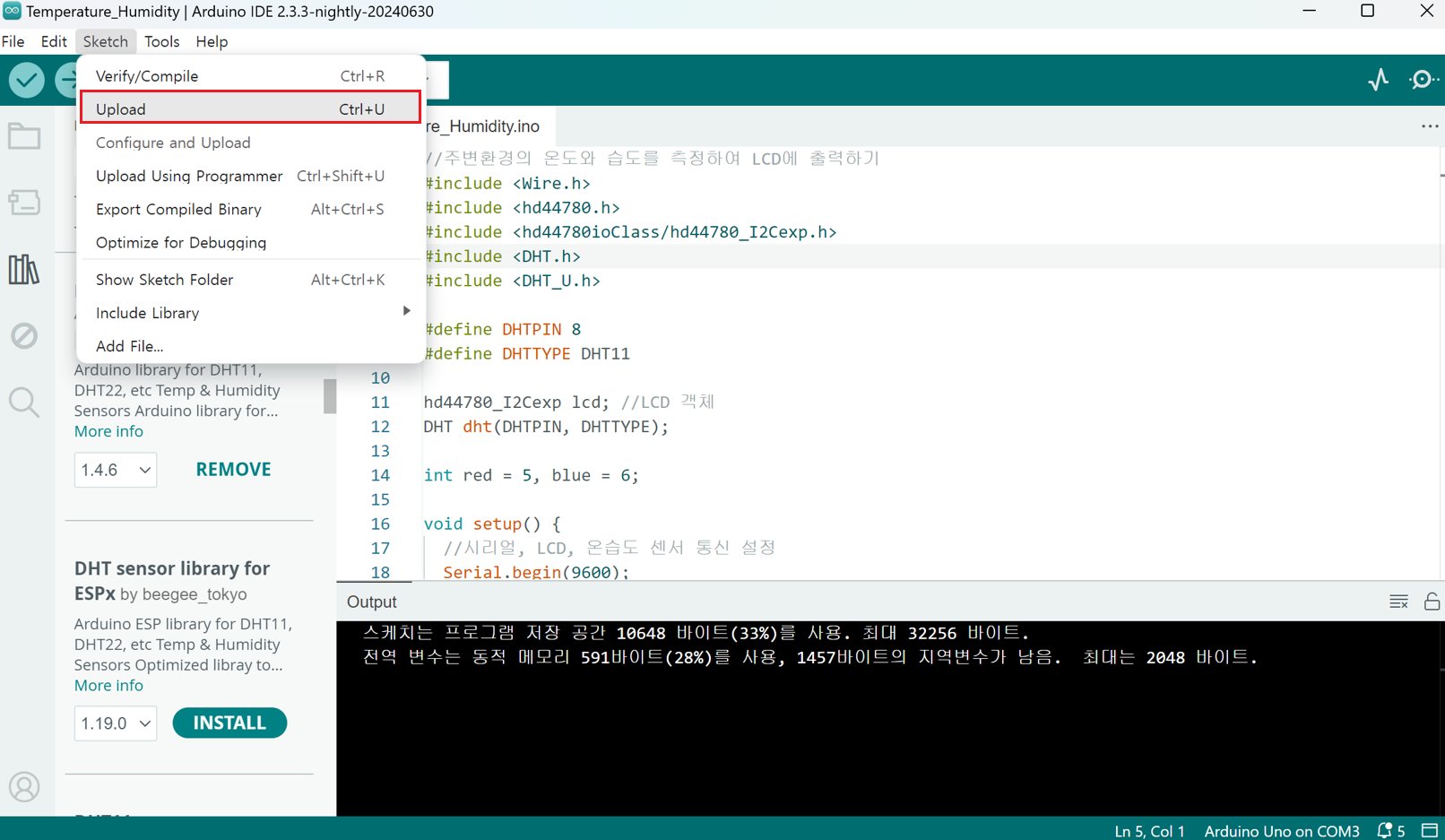Click the void setup() code line
Screen dimensions: 1445x840
492,524
